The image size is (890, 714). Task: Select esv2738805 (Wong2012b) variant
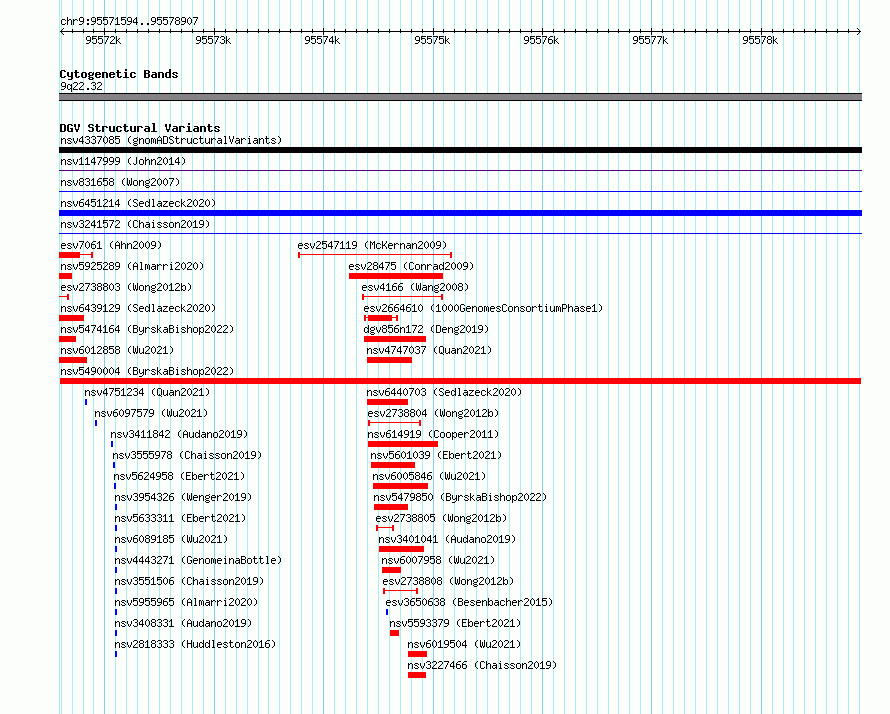442,518
